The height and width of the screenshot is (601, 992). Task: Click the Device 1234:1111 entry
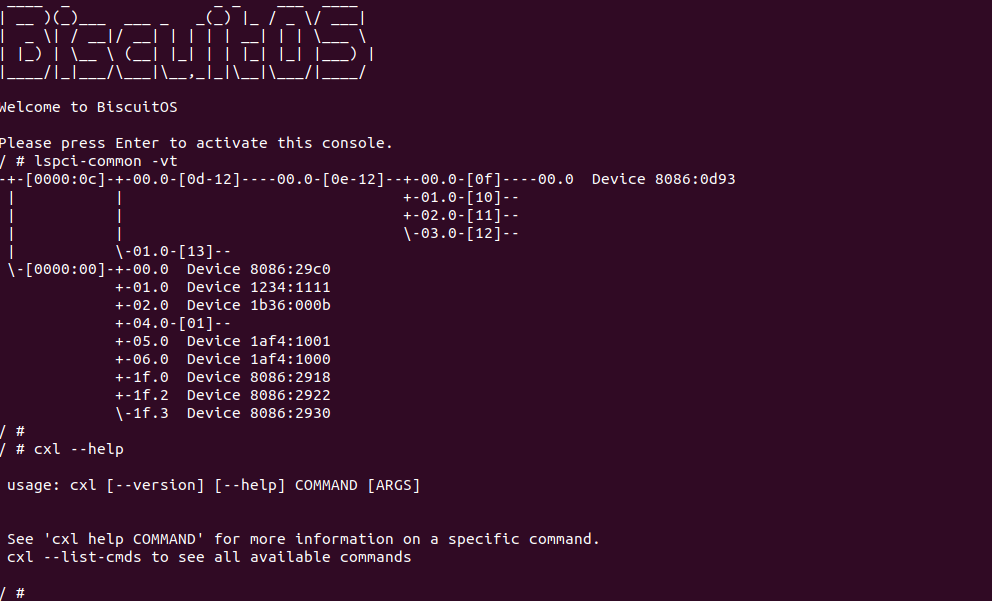(258, 287)
